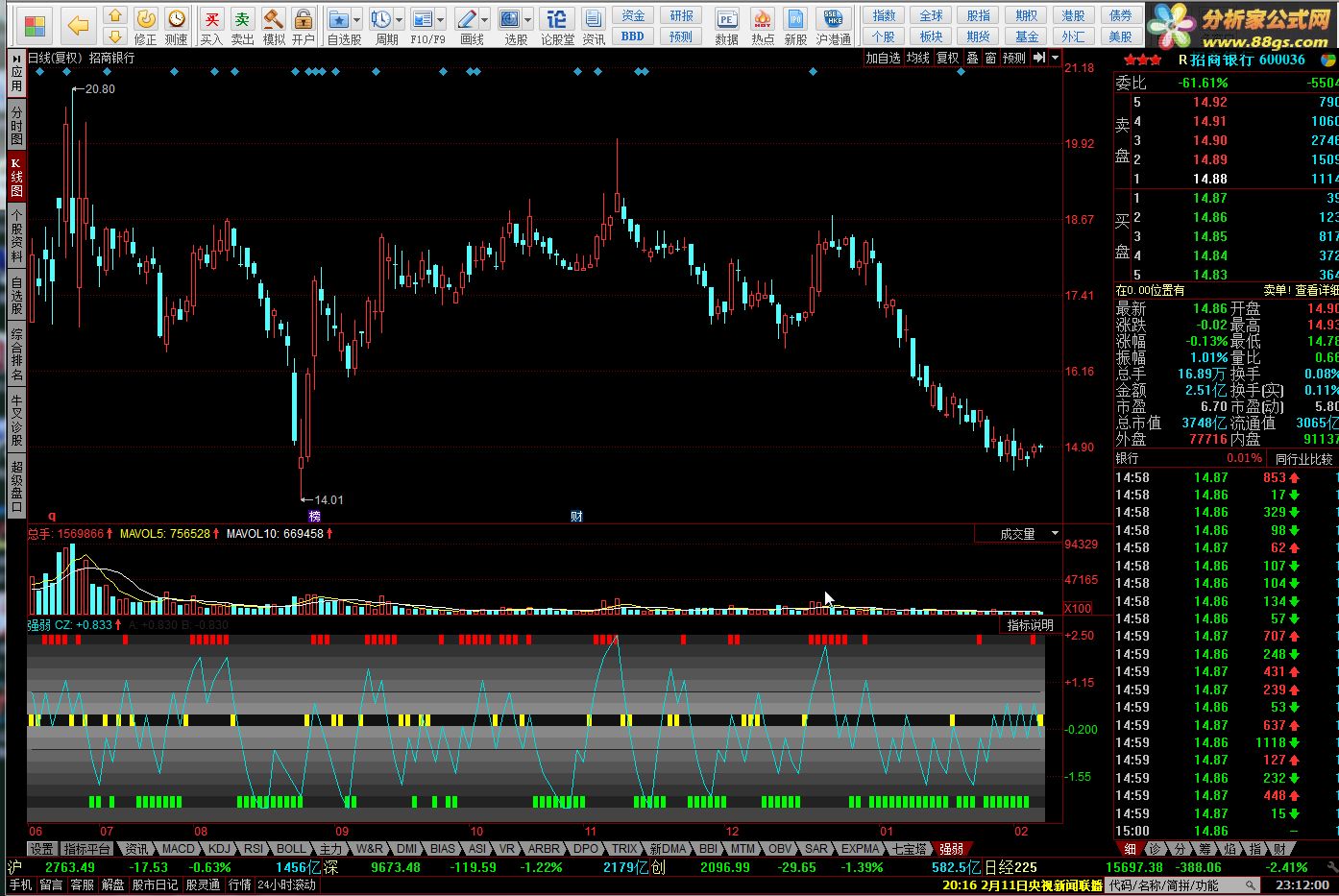Open the 股市日记 status bar item
The height and width of the screenshot is (896, 1339).
(155, 885)
